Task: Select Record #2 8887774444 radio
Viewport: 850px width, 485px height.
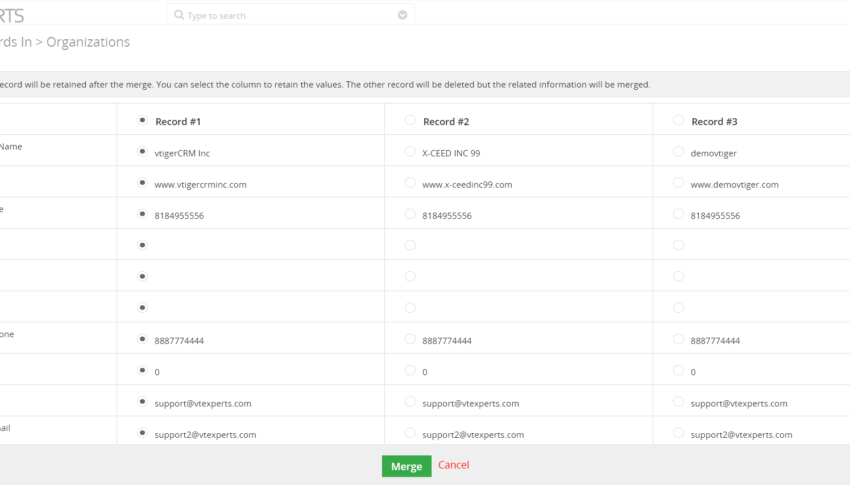Action: coord(410,339)
